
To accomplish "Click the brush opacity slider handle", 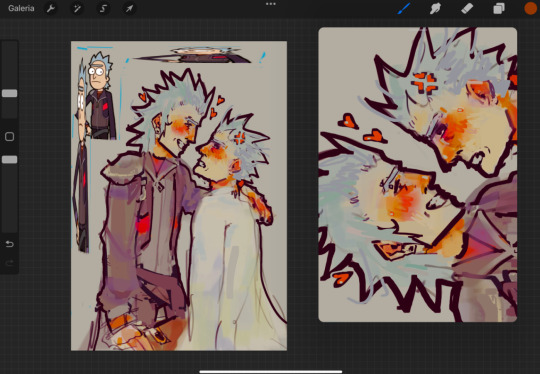I will tap(10, 159).
